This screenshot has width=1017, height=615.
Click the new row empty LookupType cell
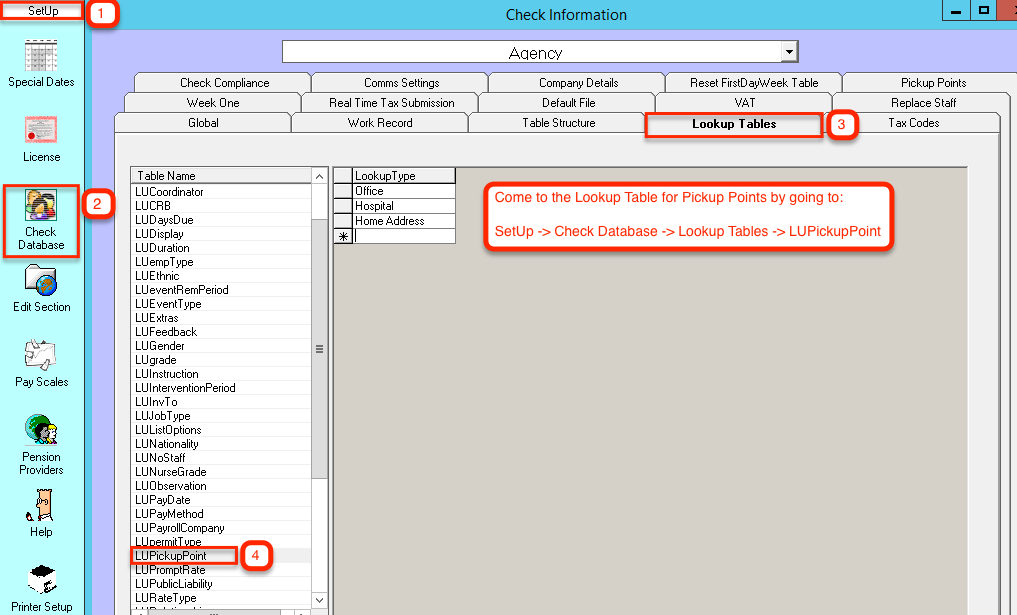[404, 237]
